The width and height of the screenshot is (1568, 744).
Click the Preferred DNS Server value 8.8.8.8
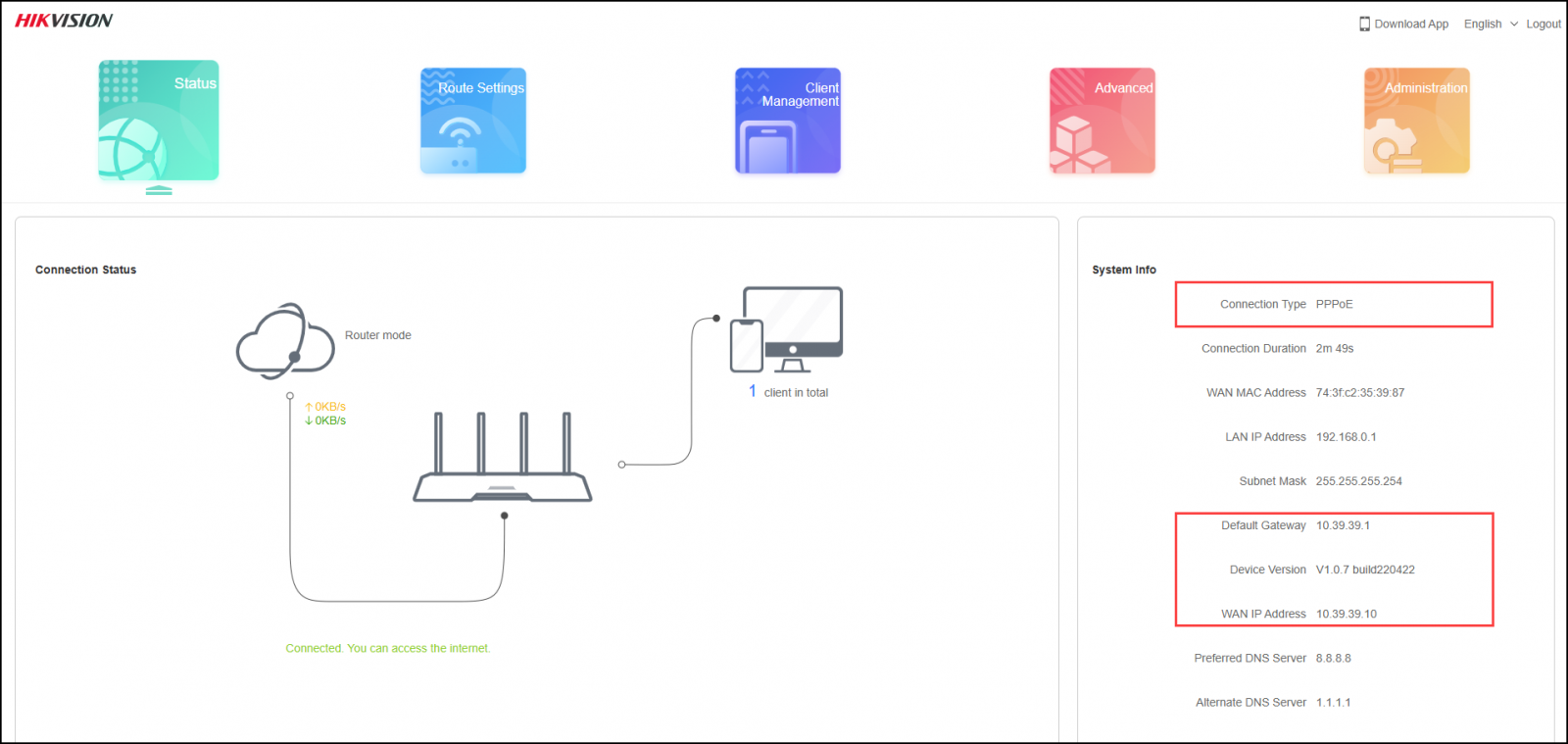[1333, 658]
